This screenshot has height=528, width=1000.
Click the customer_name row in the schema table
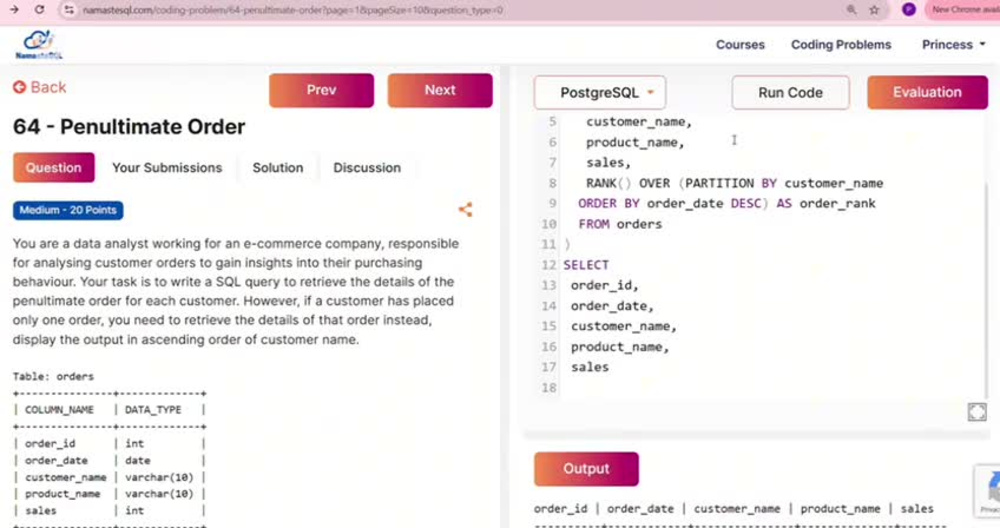[x=109, y=477]
